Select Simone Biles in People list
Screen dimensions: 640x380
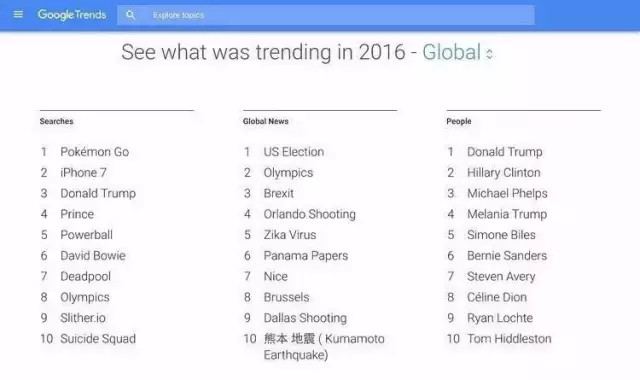[x=501, y=235]
